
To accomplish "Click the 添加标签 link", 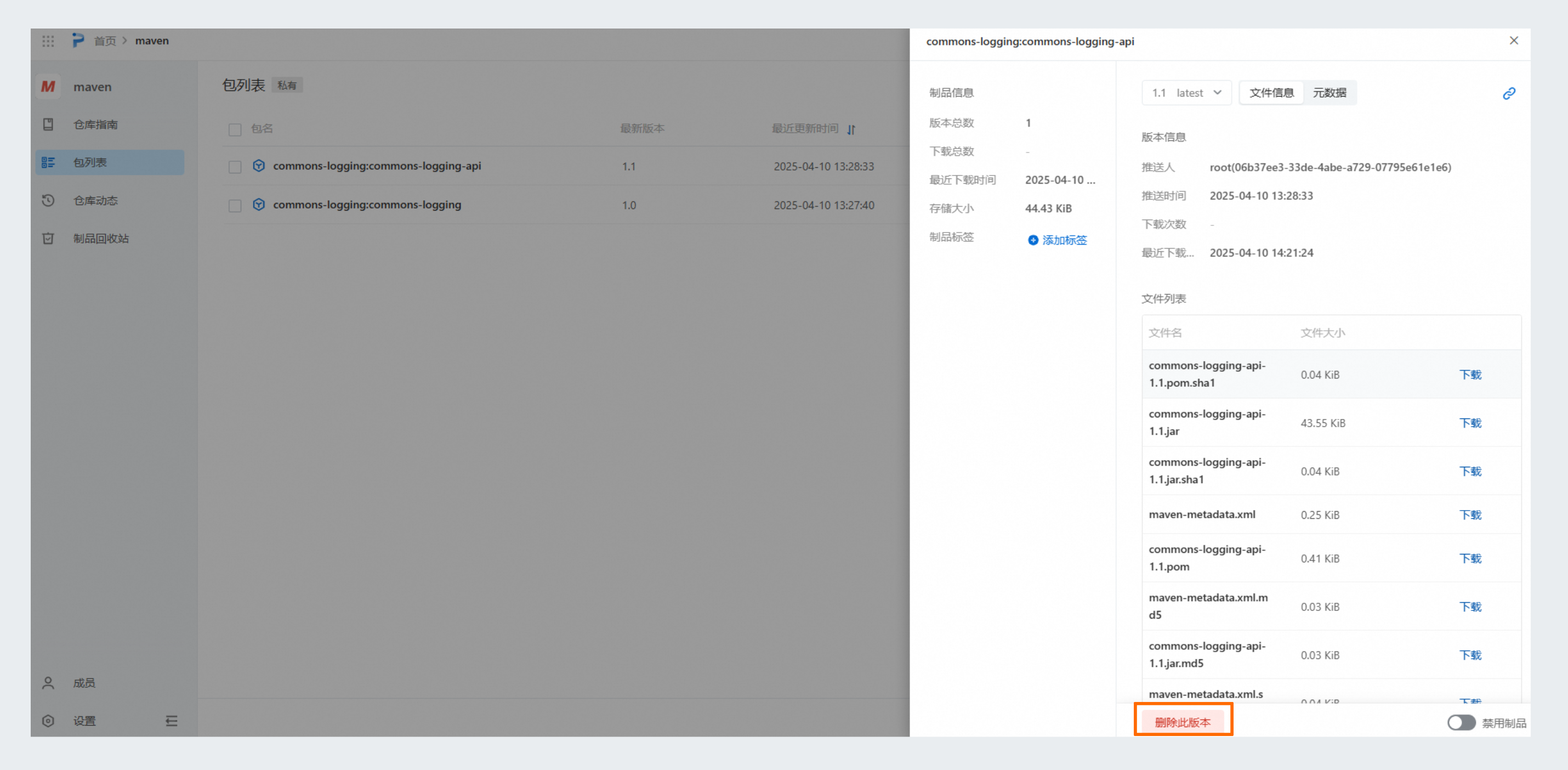I will point(1065,240).
